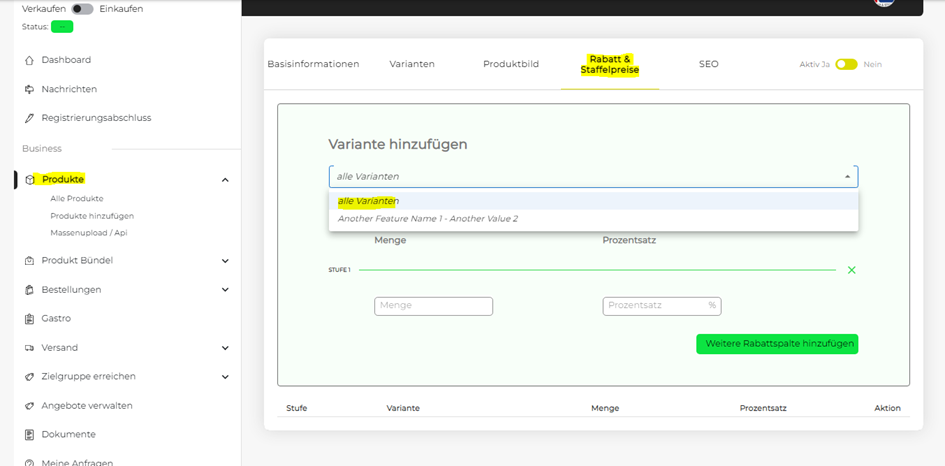Open the SEO tab
Image resolution: width=945 pixels, height=466 pixels.
pyautogui.click(x=709, y=64)
